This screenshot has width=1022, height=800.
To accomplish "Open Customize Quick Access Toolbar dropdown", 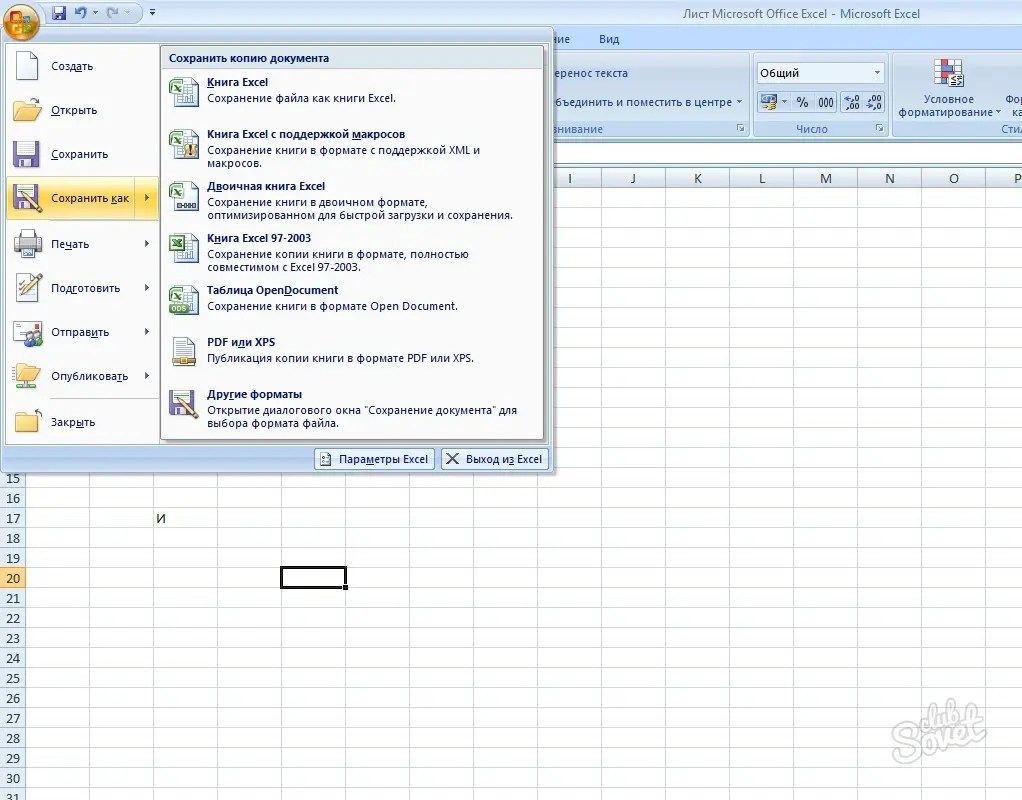I will [153, 12].
